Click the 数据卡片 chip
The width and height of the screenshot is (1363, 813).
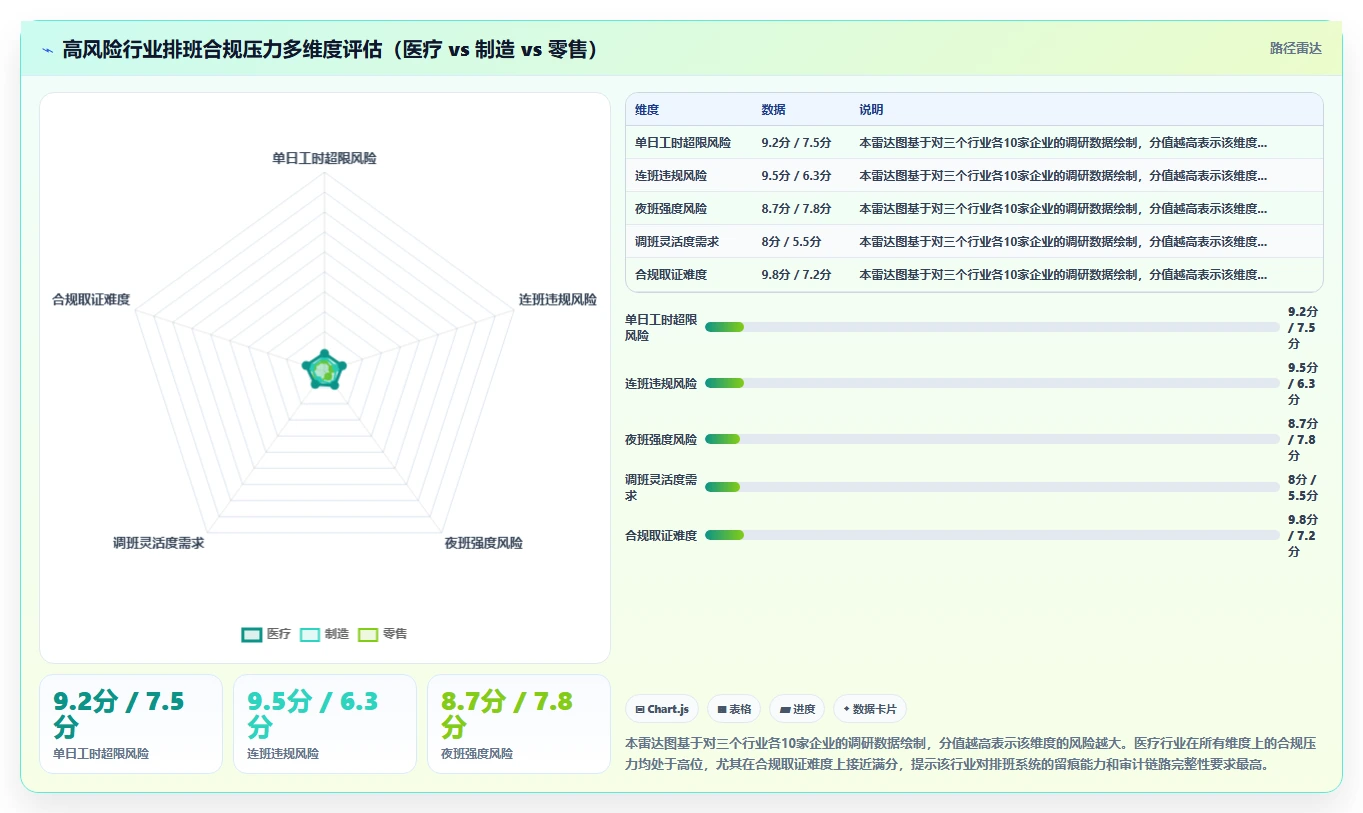point(870,709)
